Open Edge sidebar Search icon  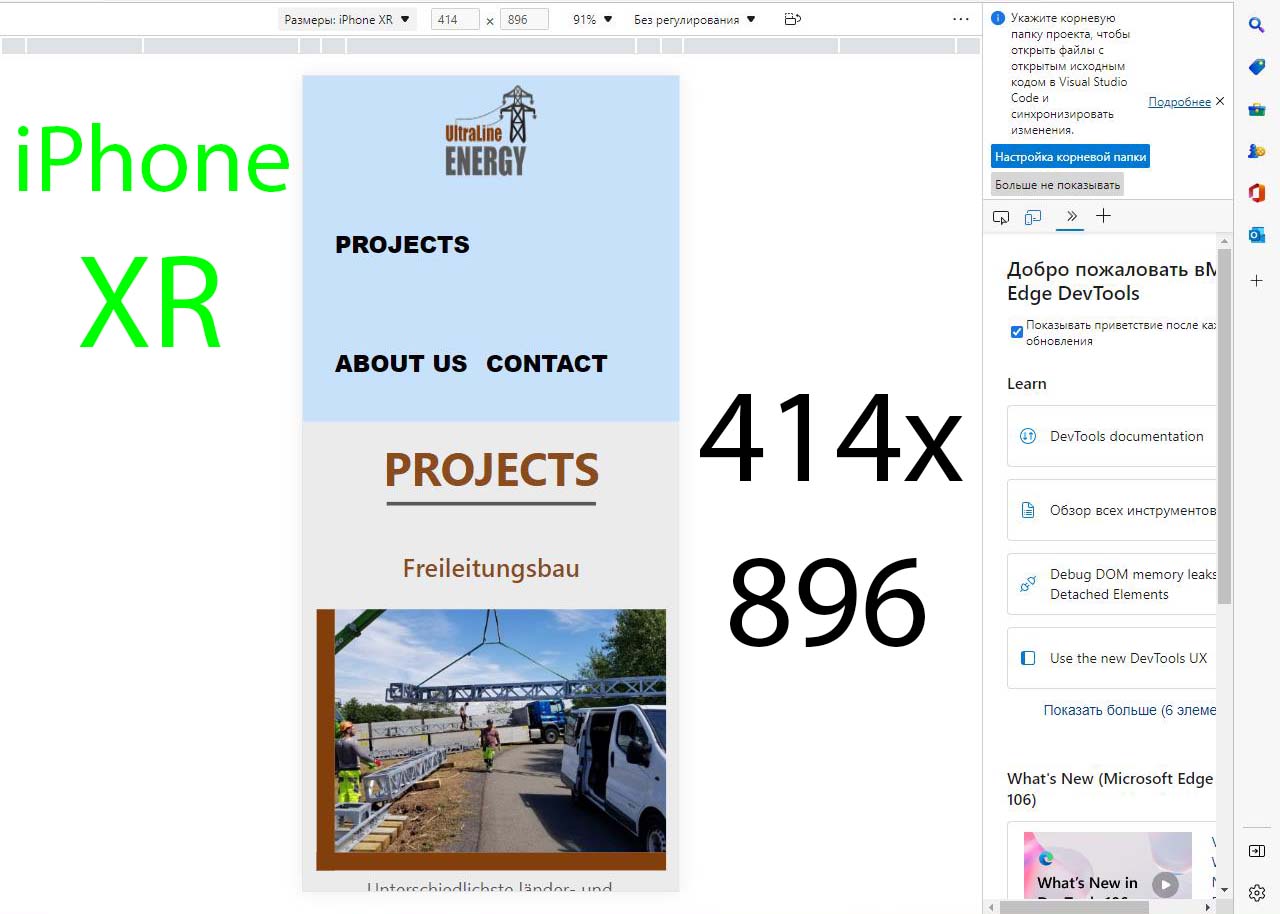1256,25
